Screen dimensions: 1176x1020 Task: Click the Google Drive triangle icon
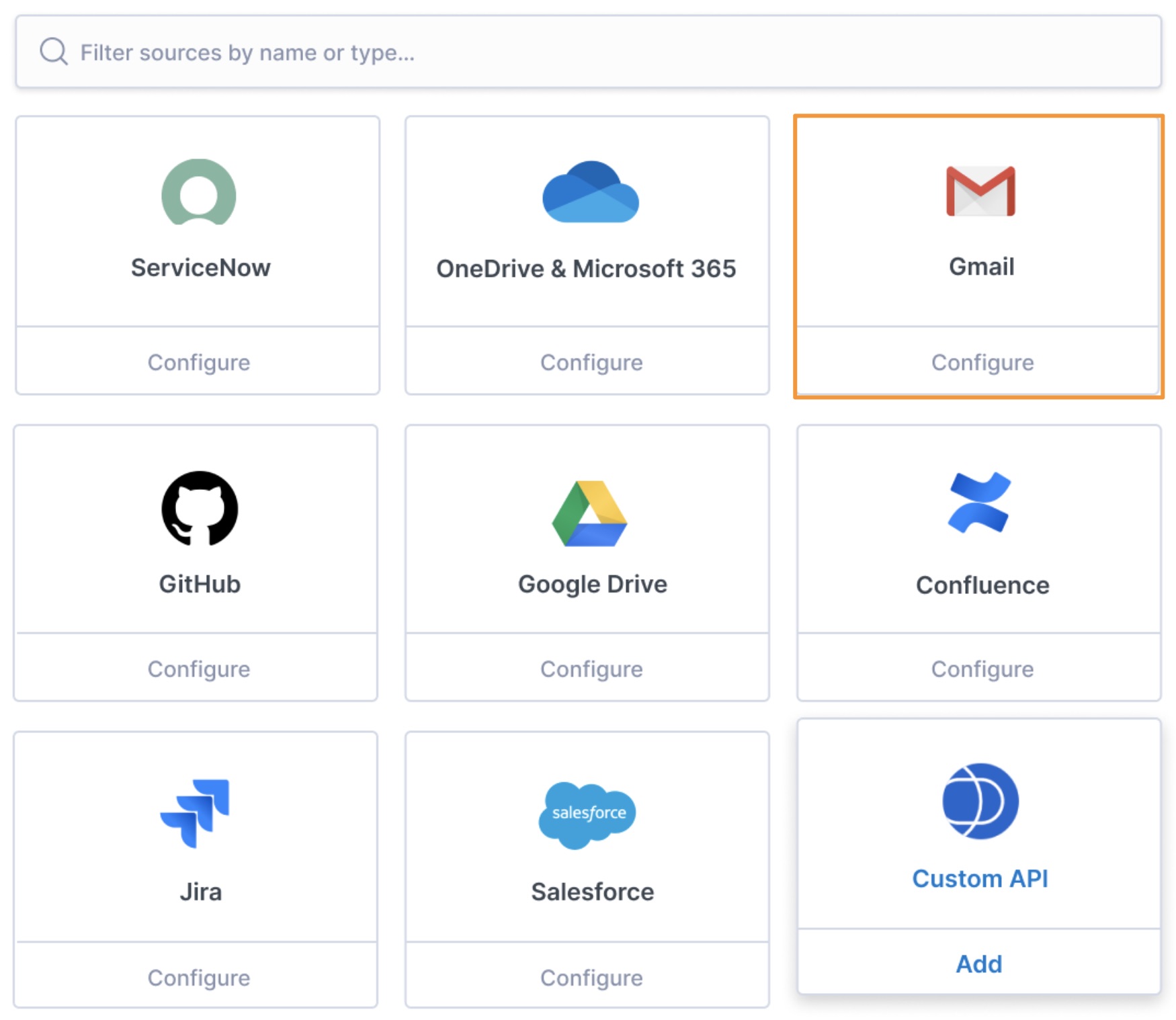pos(589,513)
